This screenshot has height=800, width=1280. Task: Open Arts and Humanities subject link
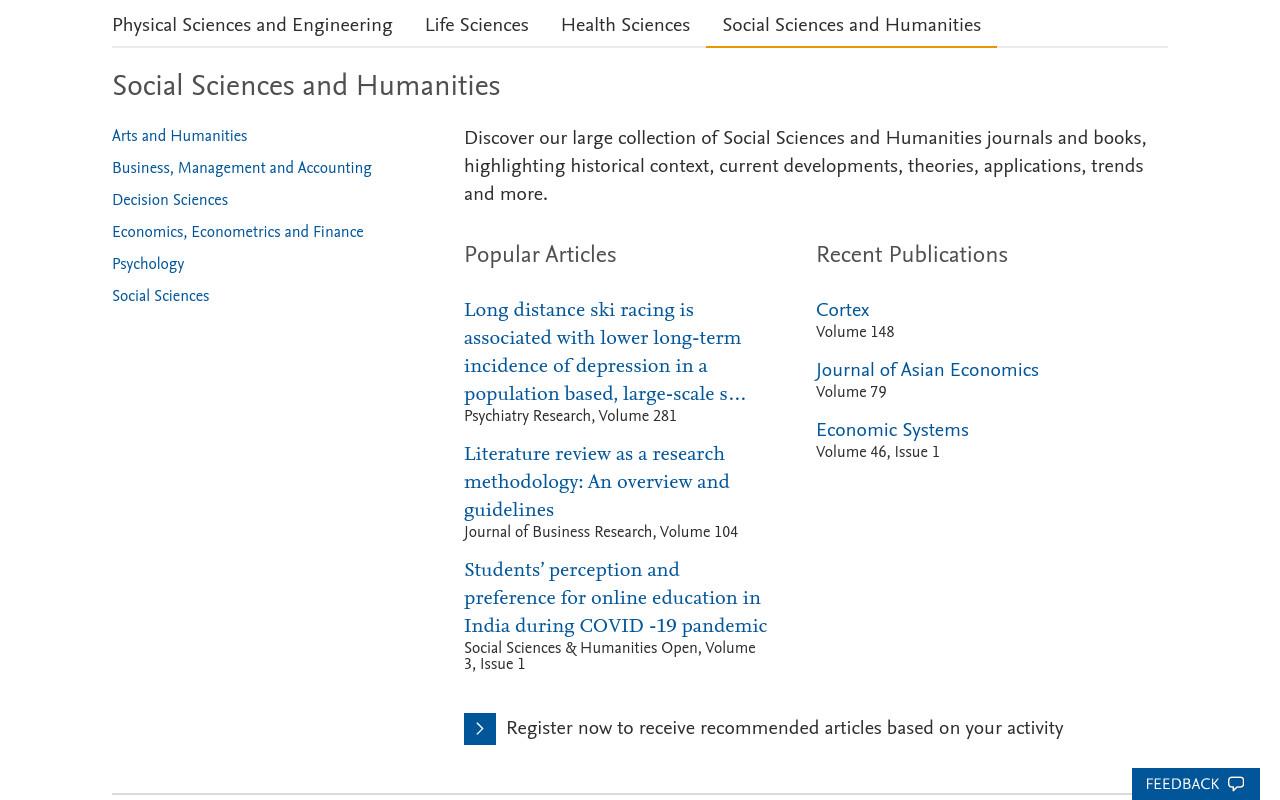(179, 136)
